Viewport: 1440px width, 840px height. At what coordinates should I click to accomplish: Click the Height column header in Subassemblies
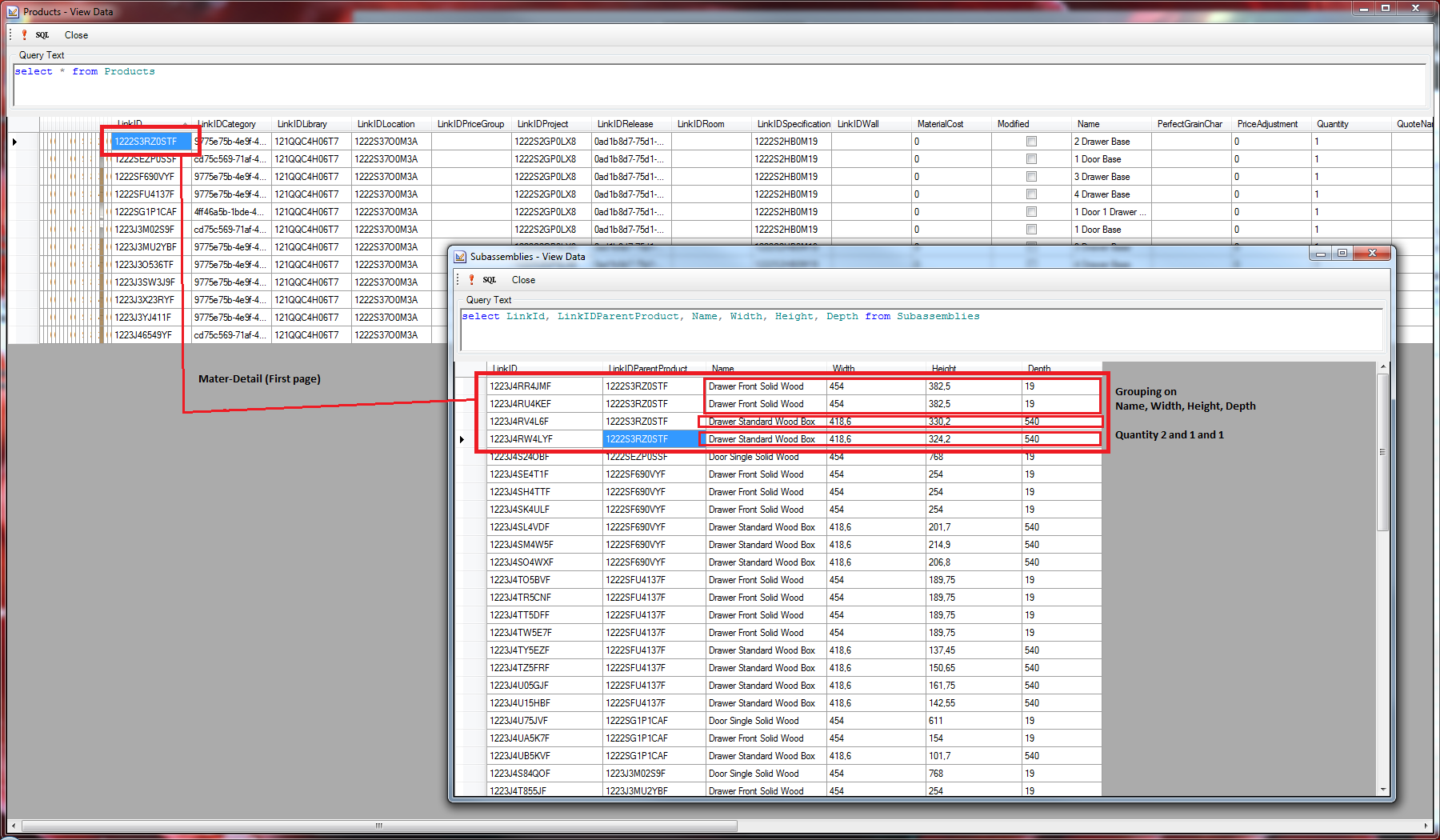pos(974,369)
